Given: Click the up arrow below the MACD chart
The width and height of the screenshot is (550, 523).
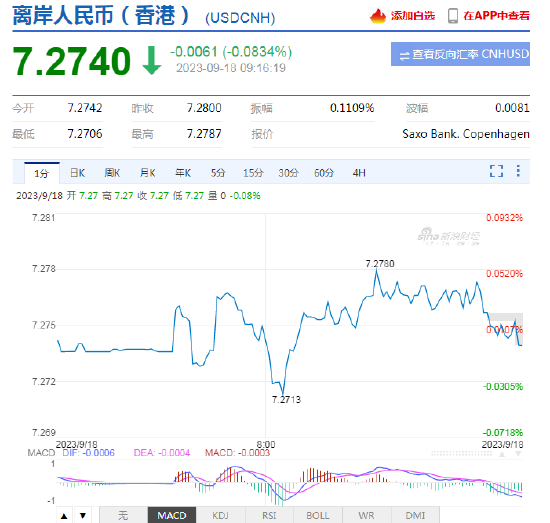Looking at the screenshot, I should coord(64,516).
